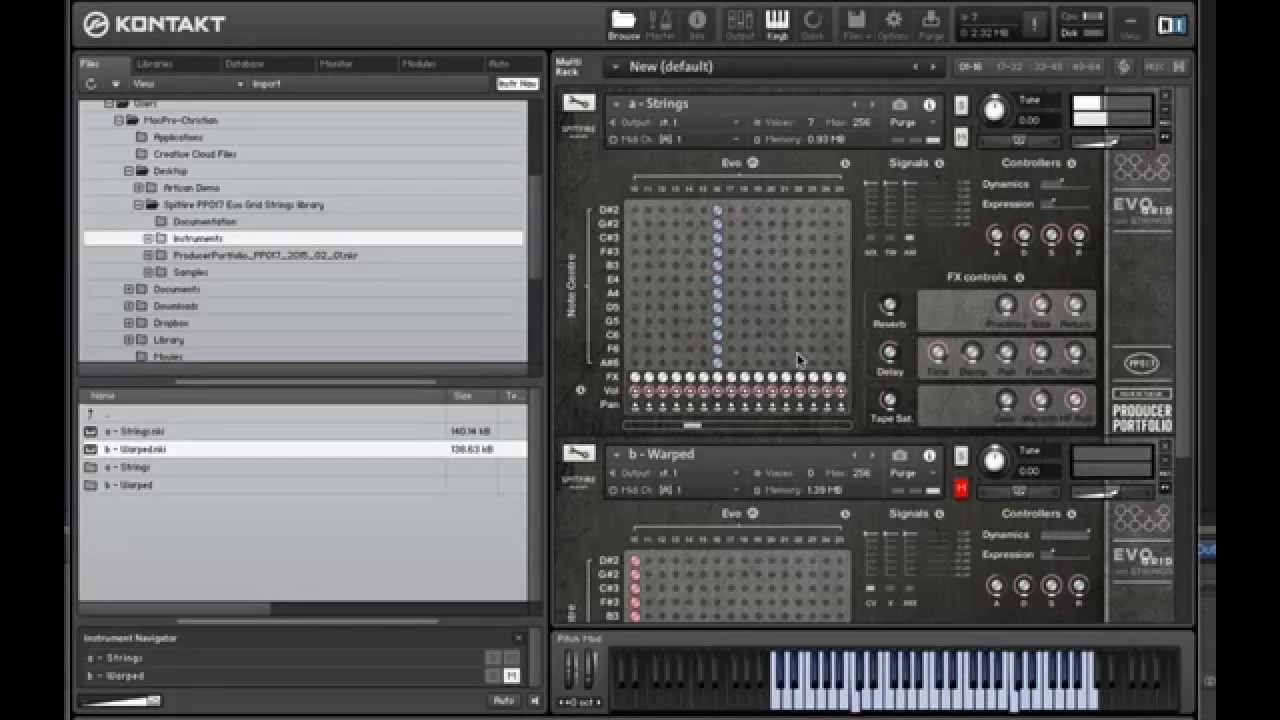Click the wrench icon of a - Strings
This screenshot has height=720, width=1280.
[x=579, y=103]
